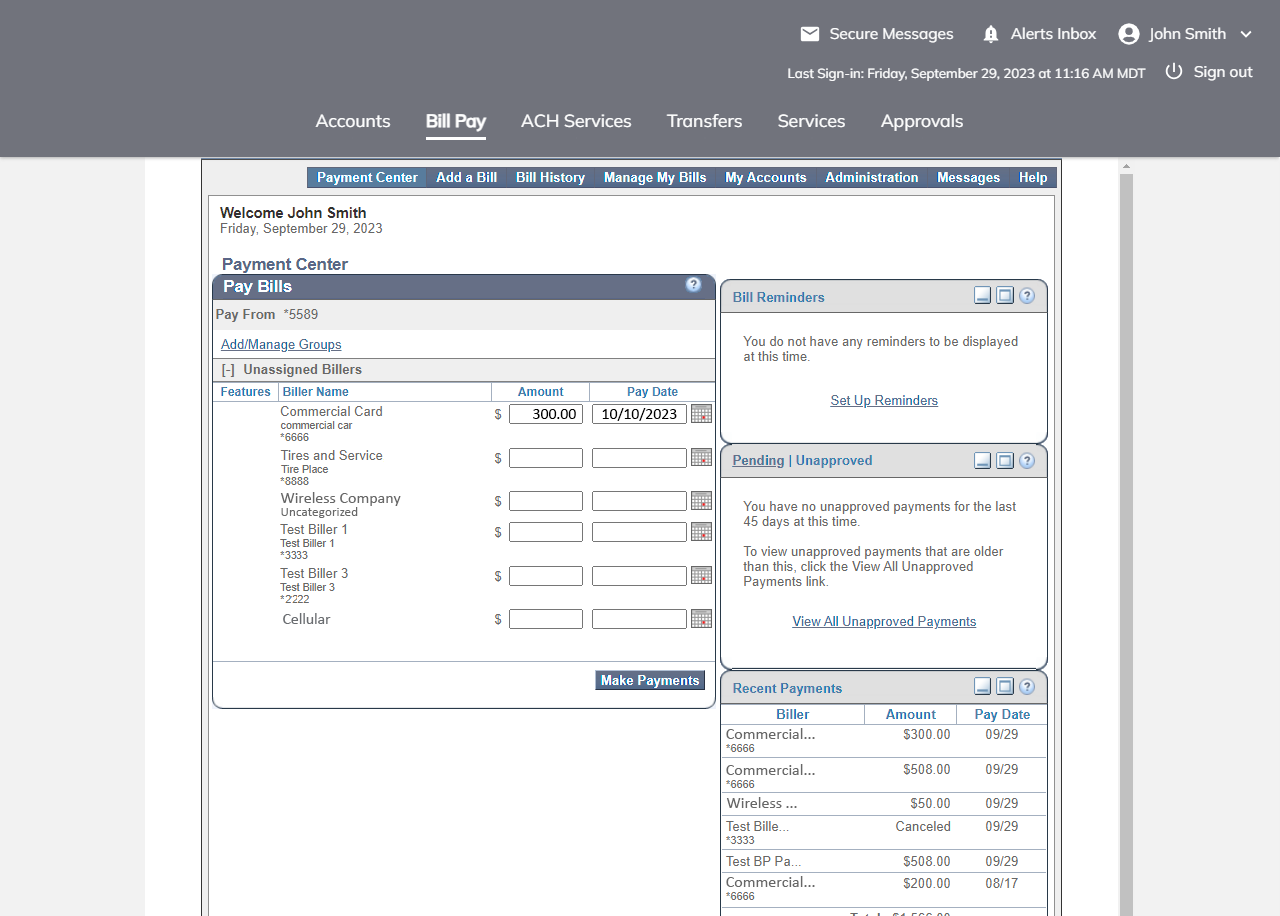Viewport: 1280px width, 916px height.
Task: Maximize the Bill Reminders panel
Action: pyautogui.click(x=1005, y=296)
